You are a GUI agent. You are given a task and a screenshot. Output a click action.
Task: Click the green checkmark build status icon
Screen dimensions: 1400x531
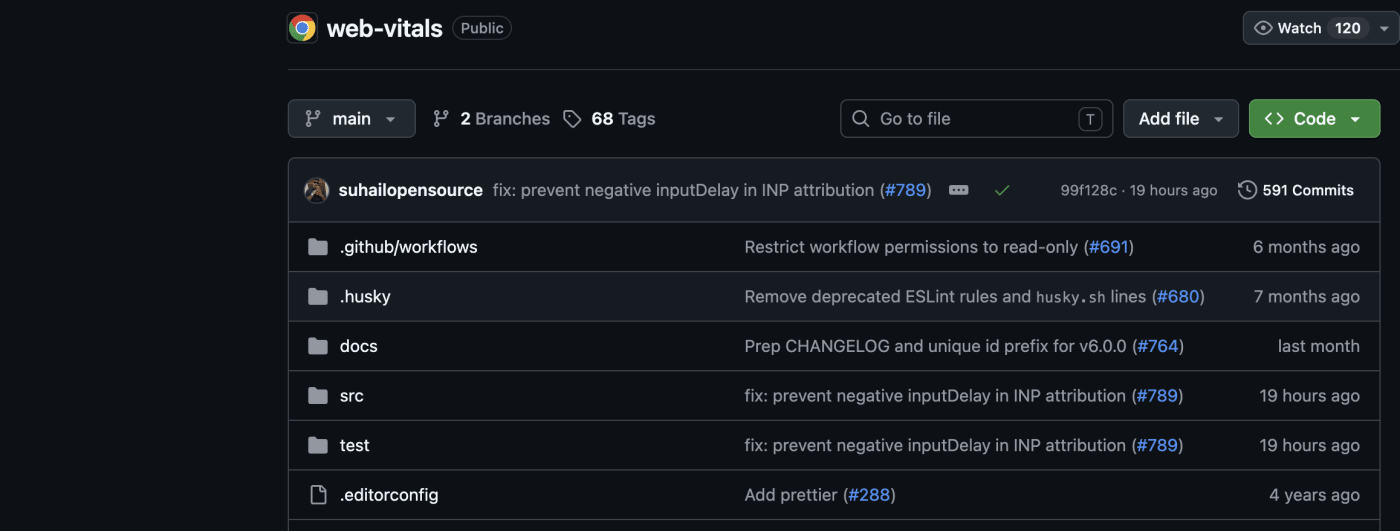1002,190
